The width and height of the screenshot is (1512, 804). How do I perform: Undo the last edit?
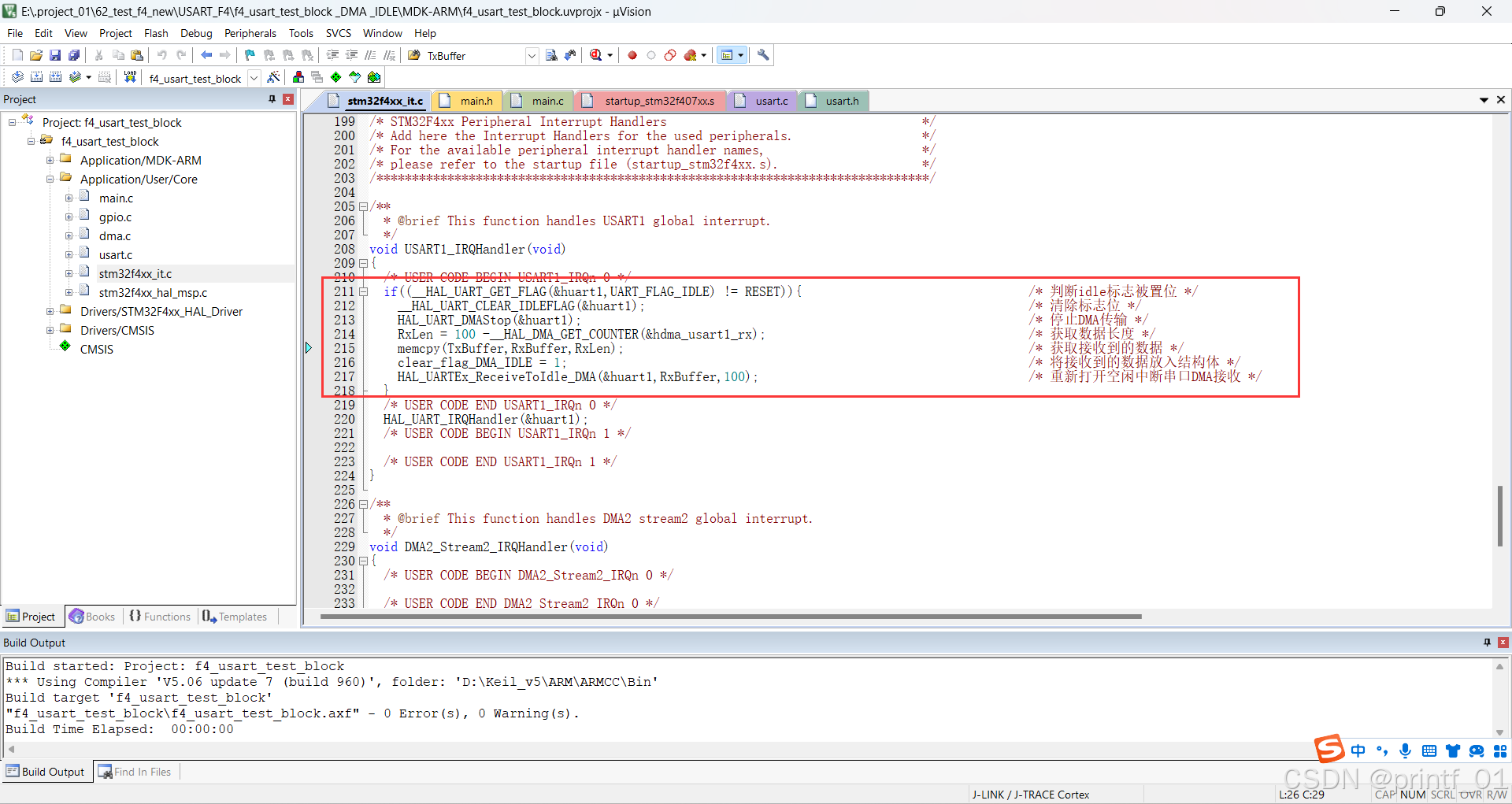tap(162, 55)
